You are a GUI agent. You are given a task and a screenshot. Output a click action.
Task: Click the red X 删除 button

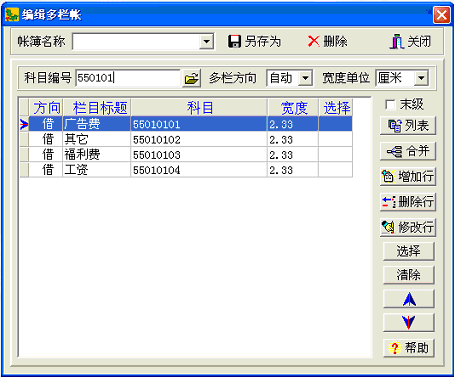pyautogui.click(x=327, y=42)
